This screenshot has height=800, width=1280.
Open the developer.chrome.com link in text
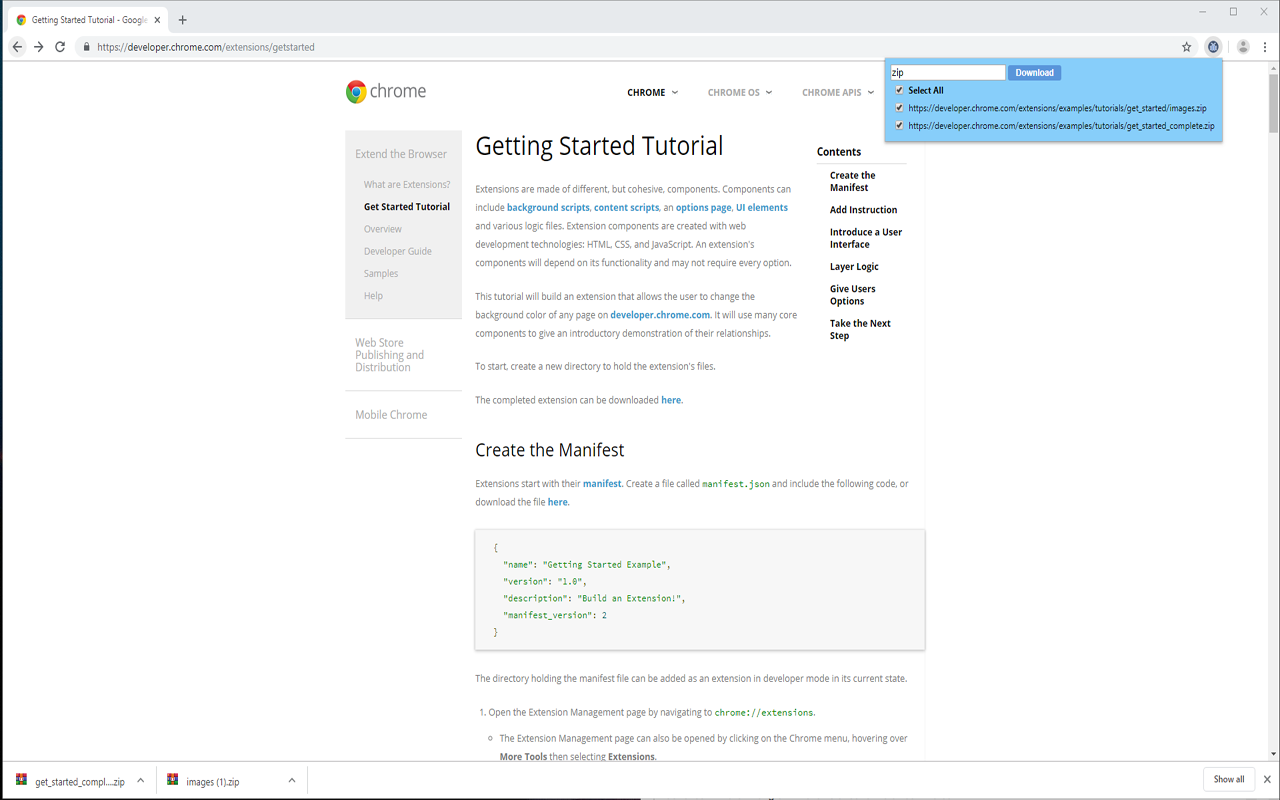(x=660, y=315)
